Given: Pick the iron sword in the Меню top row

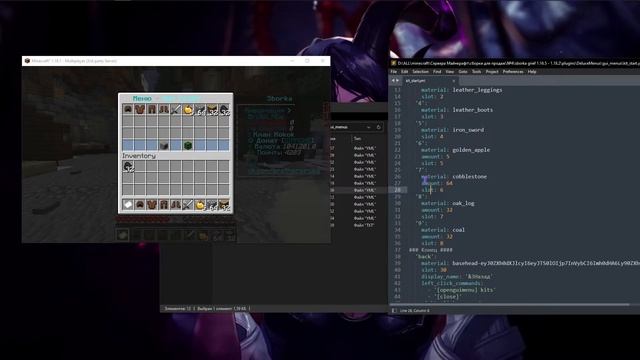Looking at the screenshot, I should [176, 109].
